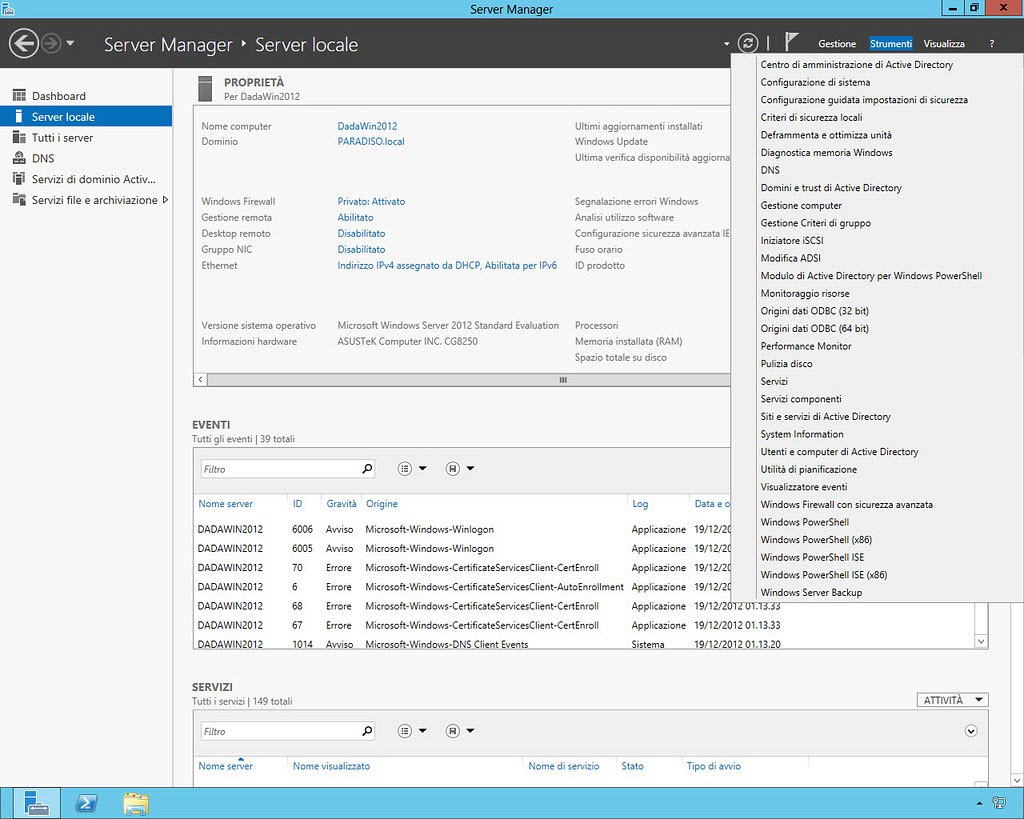The width and height of the screenshot is (1024, 819).
Task: Sort events by Gravità column
Action: click(342, 504)
